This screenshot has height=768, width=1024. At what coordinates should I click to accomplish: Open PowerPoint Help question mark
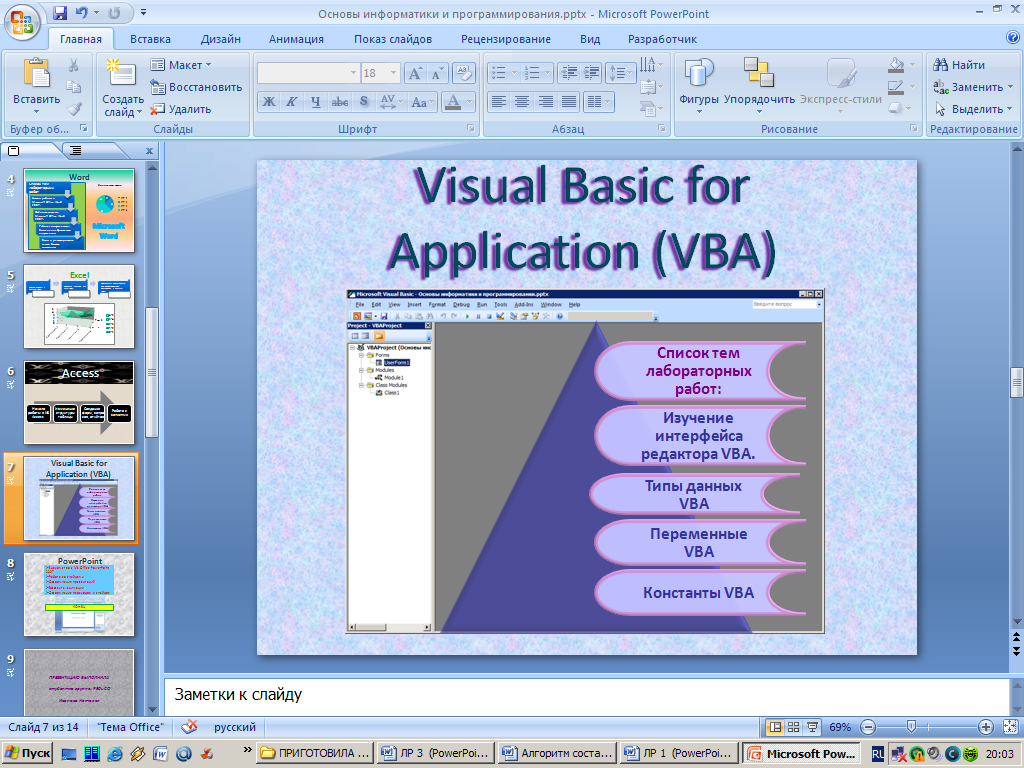click(x=1013, y=38)
